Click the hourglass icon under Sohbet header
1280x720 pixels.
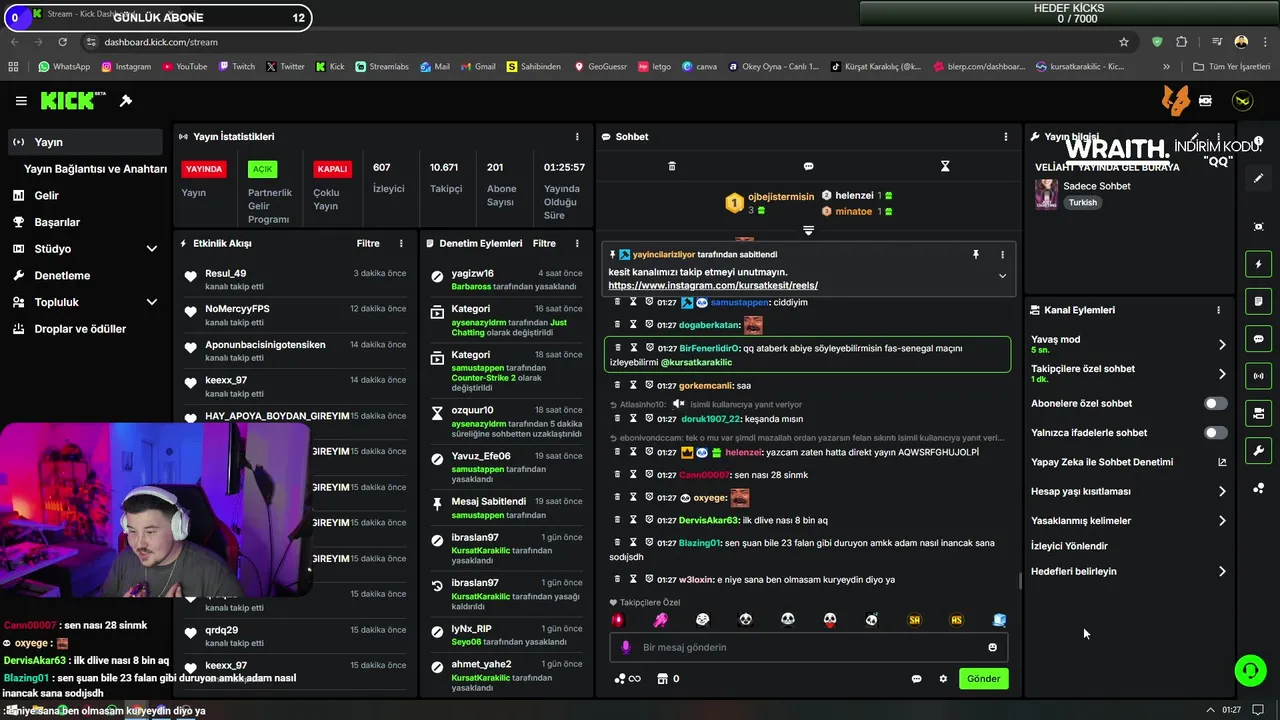point(945,166)
